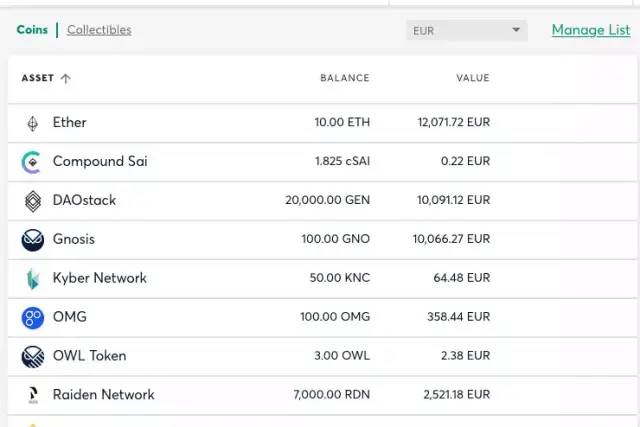The image size is (640, 427).
Task: Click the Ether coin icon
Action: click(33, 123)
